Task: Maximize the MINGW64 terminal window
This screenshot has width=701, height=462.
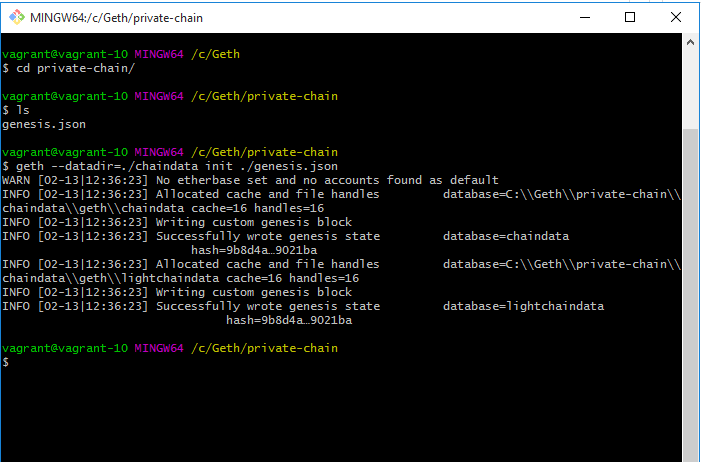Action: coord(630,17)
